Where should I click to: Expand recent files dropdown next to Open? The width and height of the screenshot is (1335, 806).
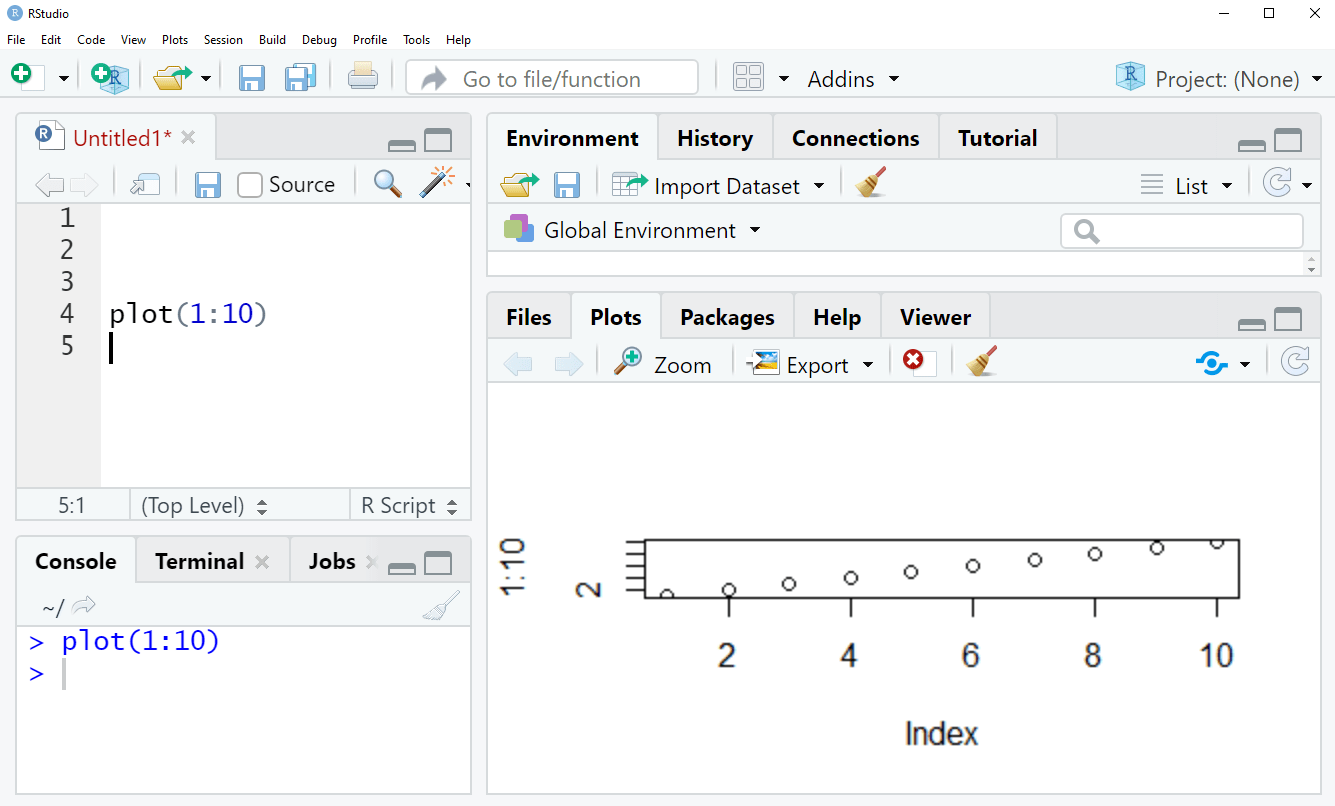pos(206,78)
